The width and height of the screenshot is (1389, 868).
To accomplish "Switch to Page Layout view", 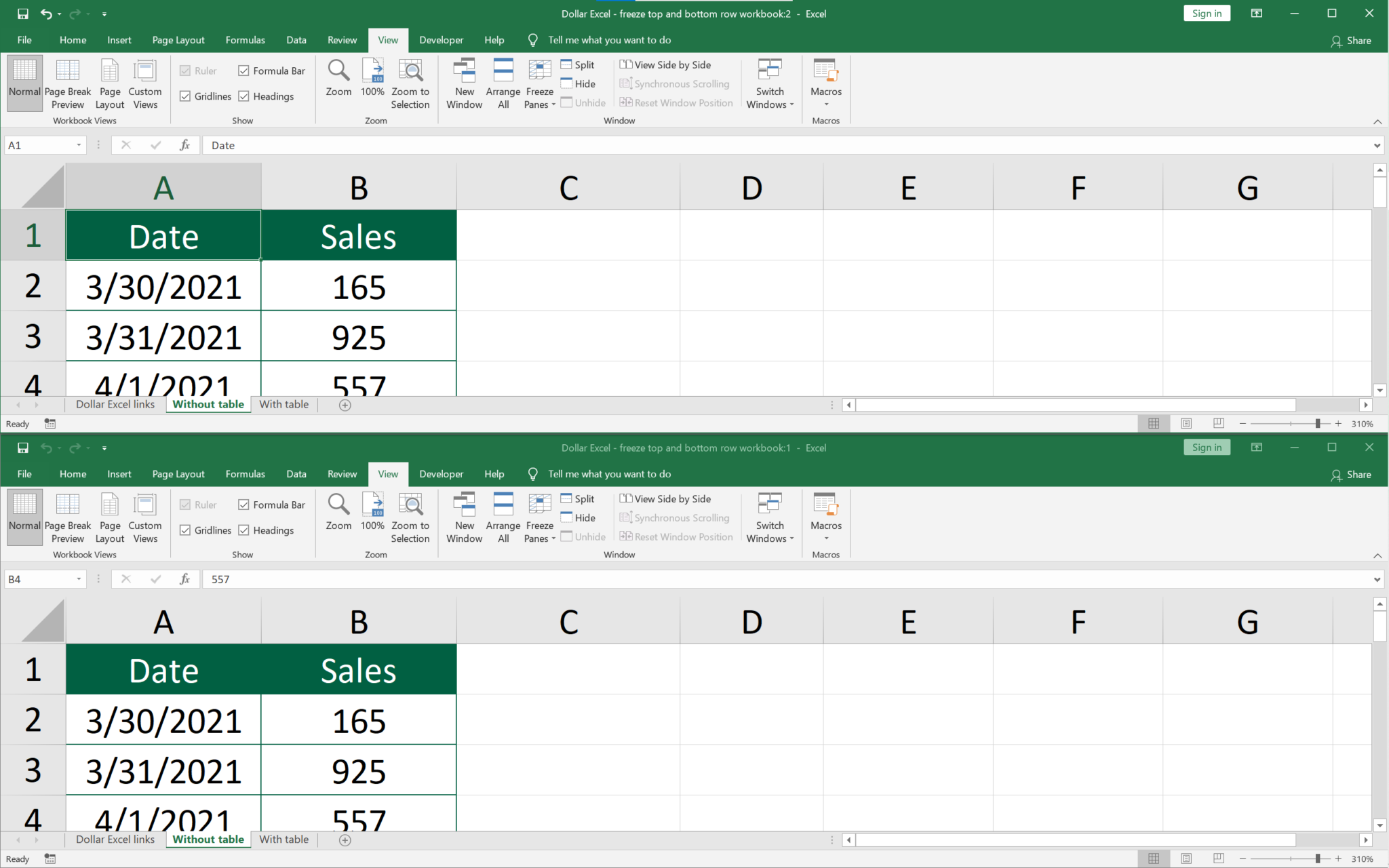I will point(109,83).
